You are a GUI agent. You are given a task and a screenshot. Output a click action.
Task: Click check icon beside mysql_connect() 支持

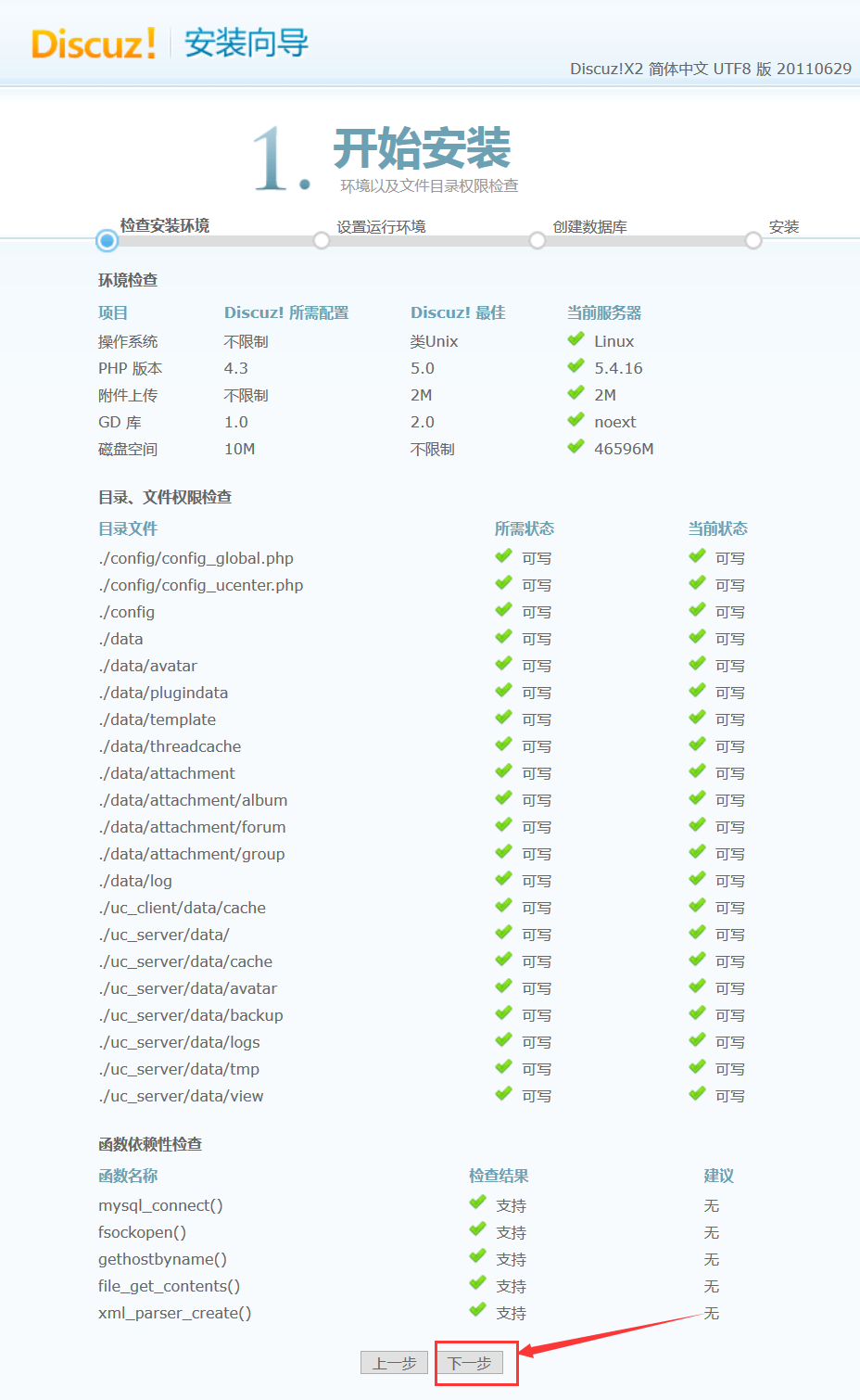478,1203
